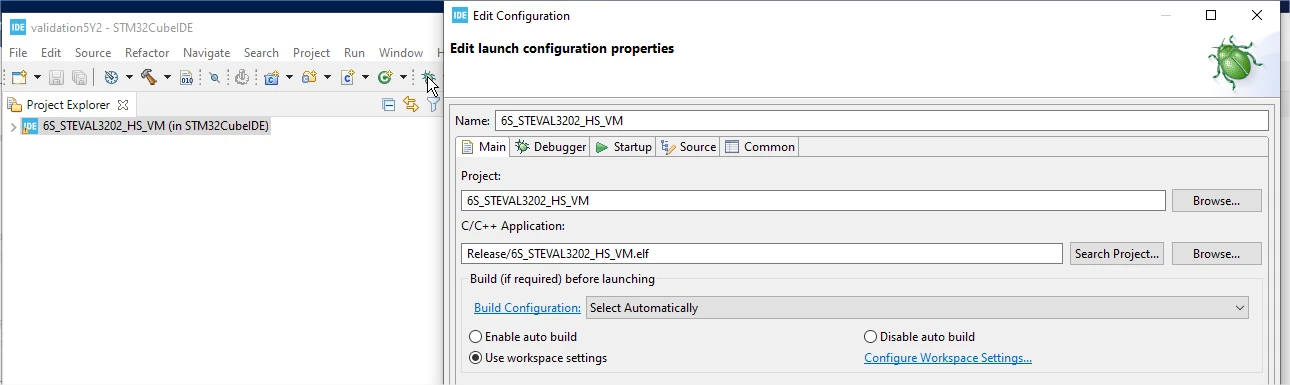
Task: Click the new class green C icon
Action: 384,77
